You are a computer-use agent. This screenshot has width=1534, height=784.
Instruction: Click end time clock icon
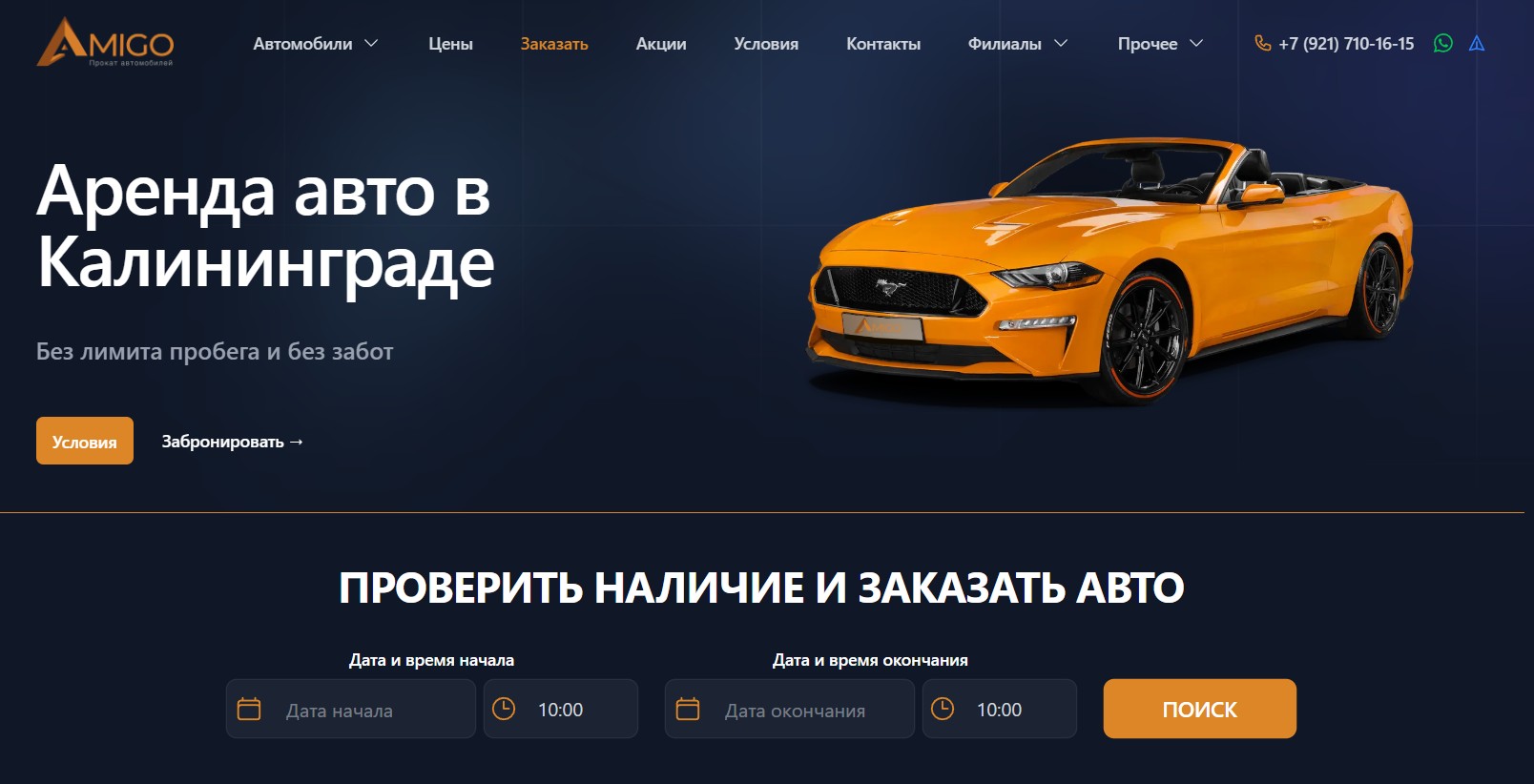point(943,709)
